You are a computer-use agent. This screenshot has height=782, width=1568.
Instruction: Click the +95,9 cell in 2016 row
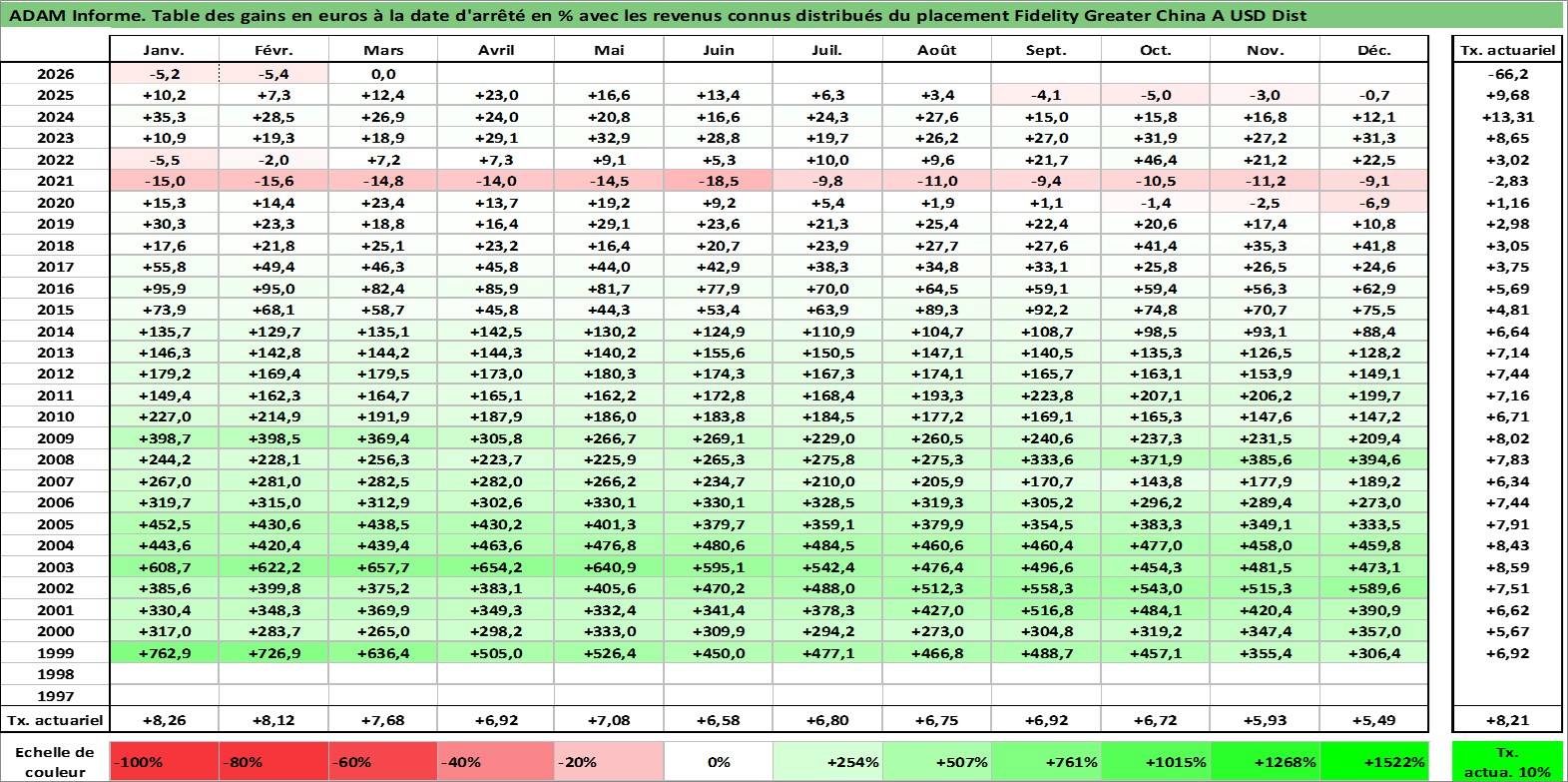pyautogui.click(x=164, y=289)
